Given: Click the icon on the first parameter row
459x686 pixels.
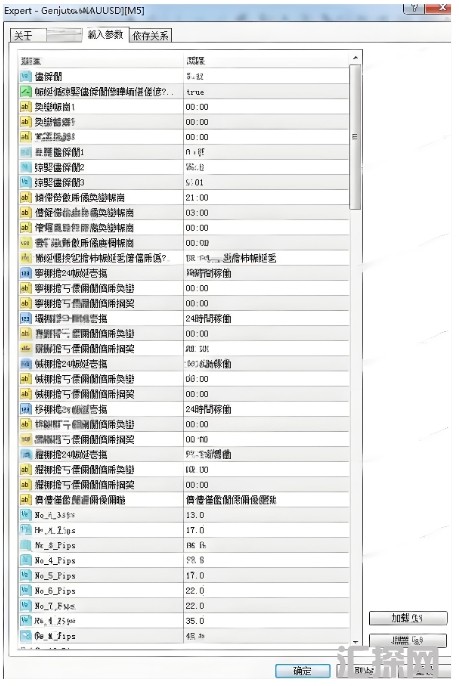Looking at the screenshot, I should pos(26,77).
